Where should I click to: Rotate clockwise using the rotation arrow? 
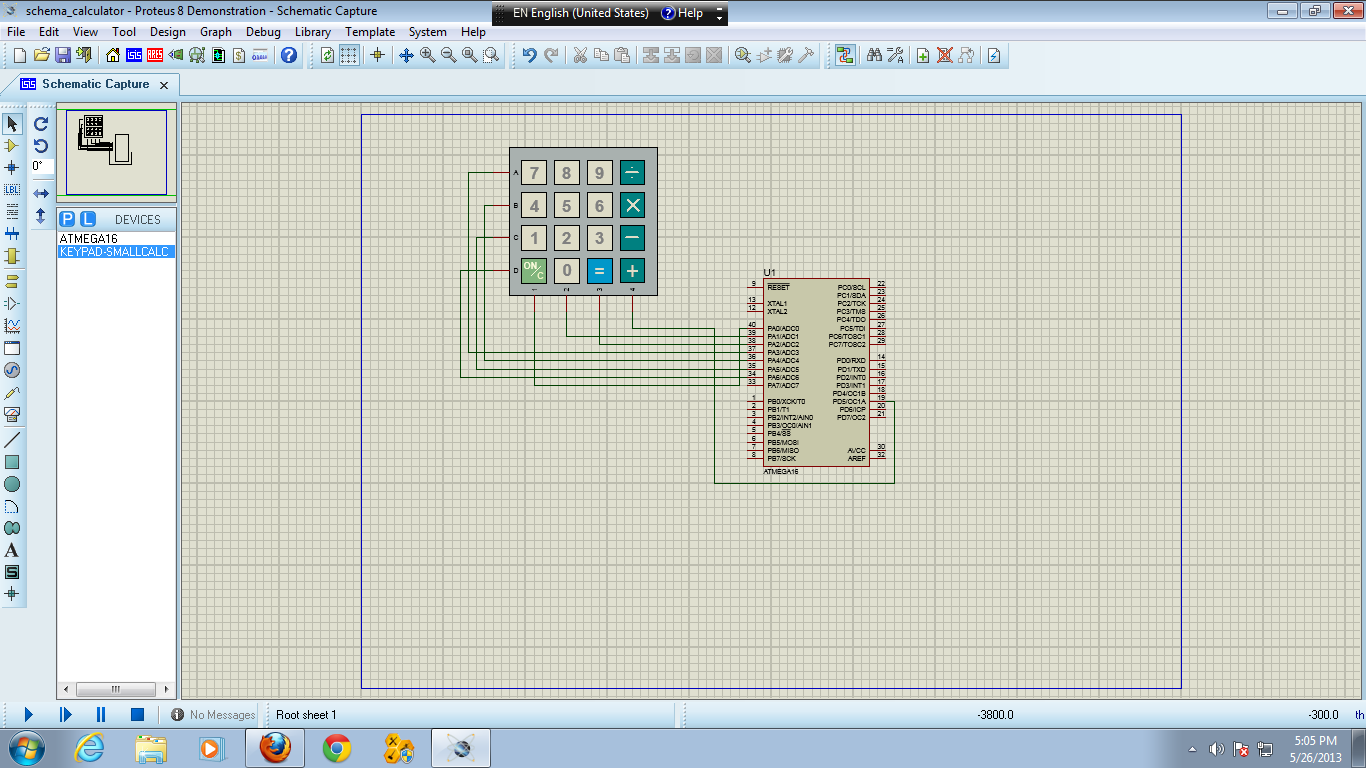[x=41, y=124]
